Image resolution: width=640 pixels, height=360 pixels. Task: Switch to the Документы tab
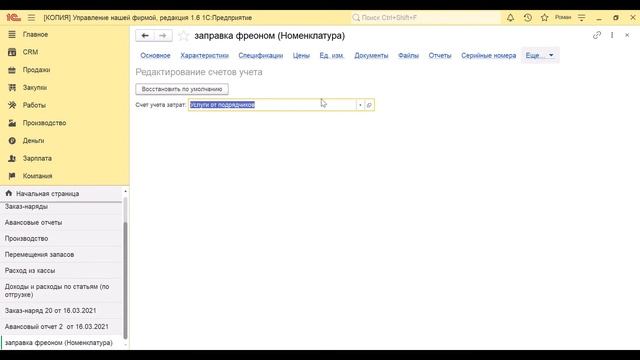tap(371, 56)
